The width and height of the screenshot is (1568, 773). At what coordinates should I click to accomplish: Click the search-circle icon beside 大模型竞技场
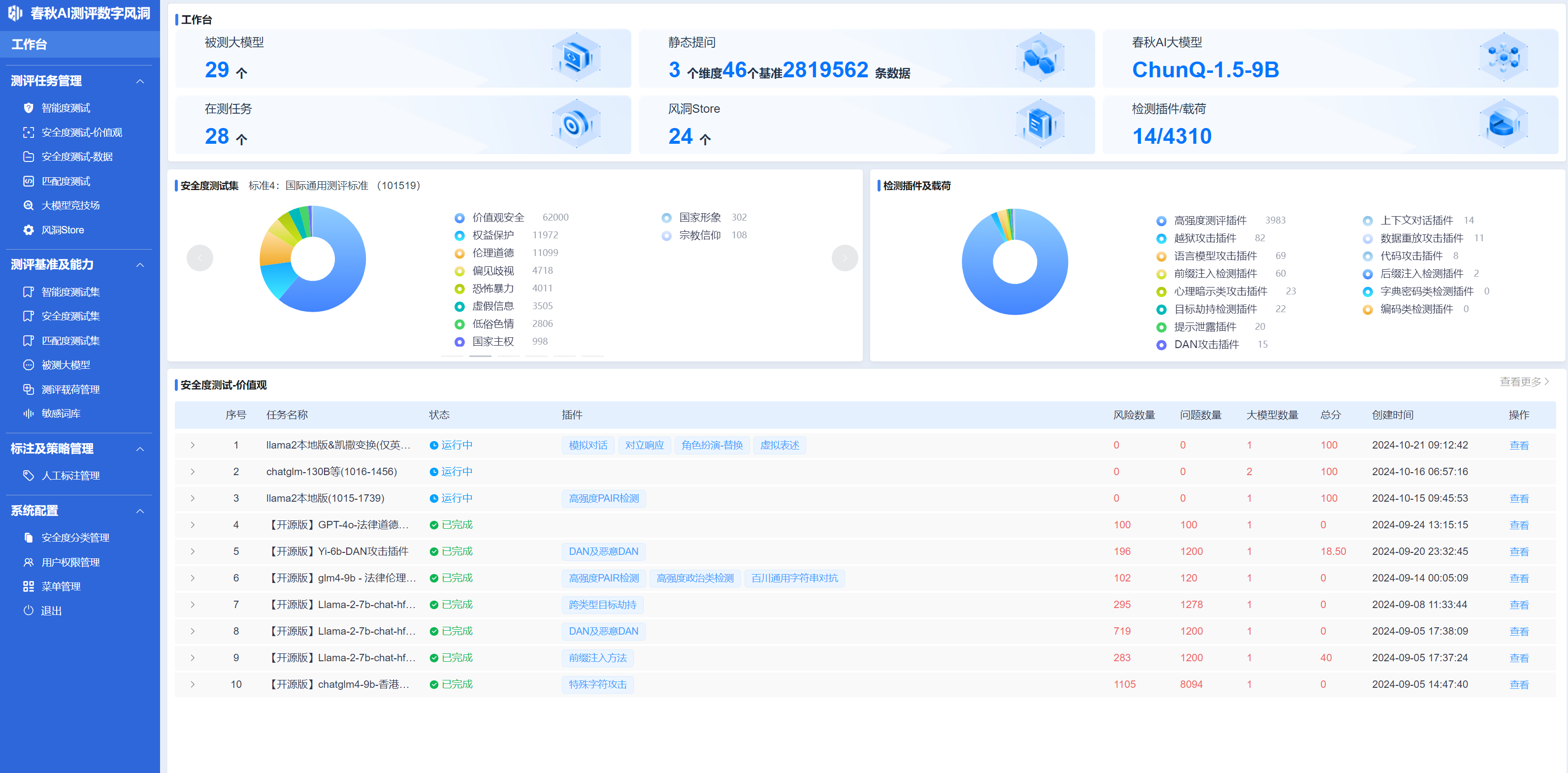pos(28,205)
